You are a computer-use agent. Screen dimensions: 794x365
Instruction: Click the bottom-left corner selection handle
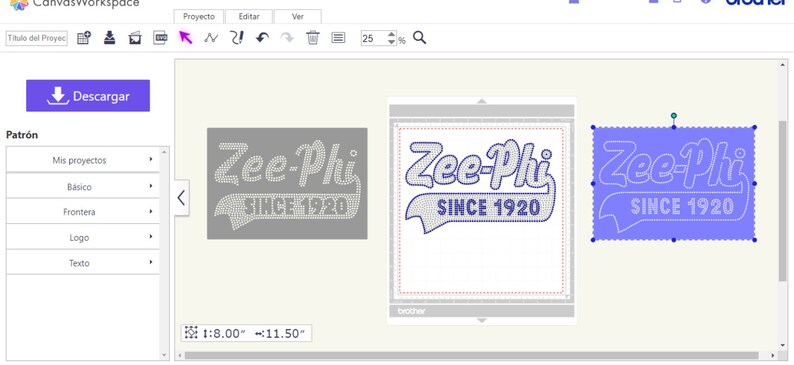[x=593, y=240]
